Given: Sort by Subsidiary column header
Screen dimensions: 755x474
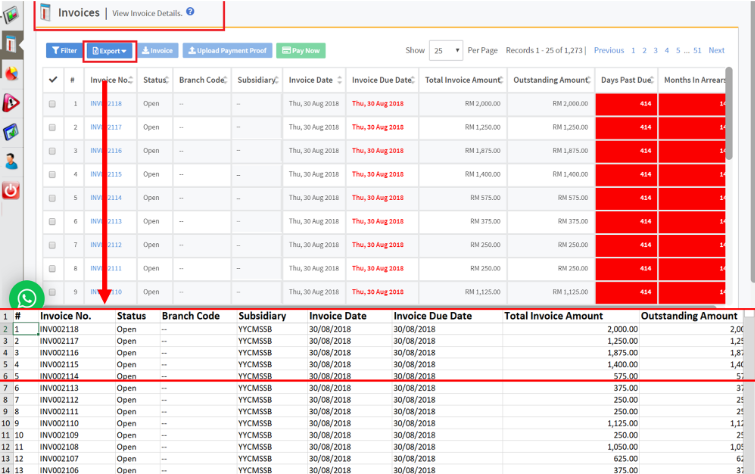Looking at the screenshot, I should [257, 80].
